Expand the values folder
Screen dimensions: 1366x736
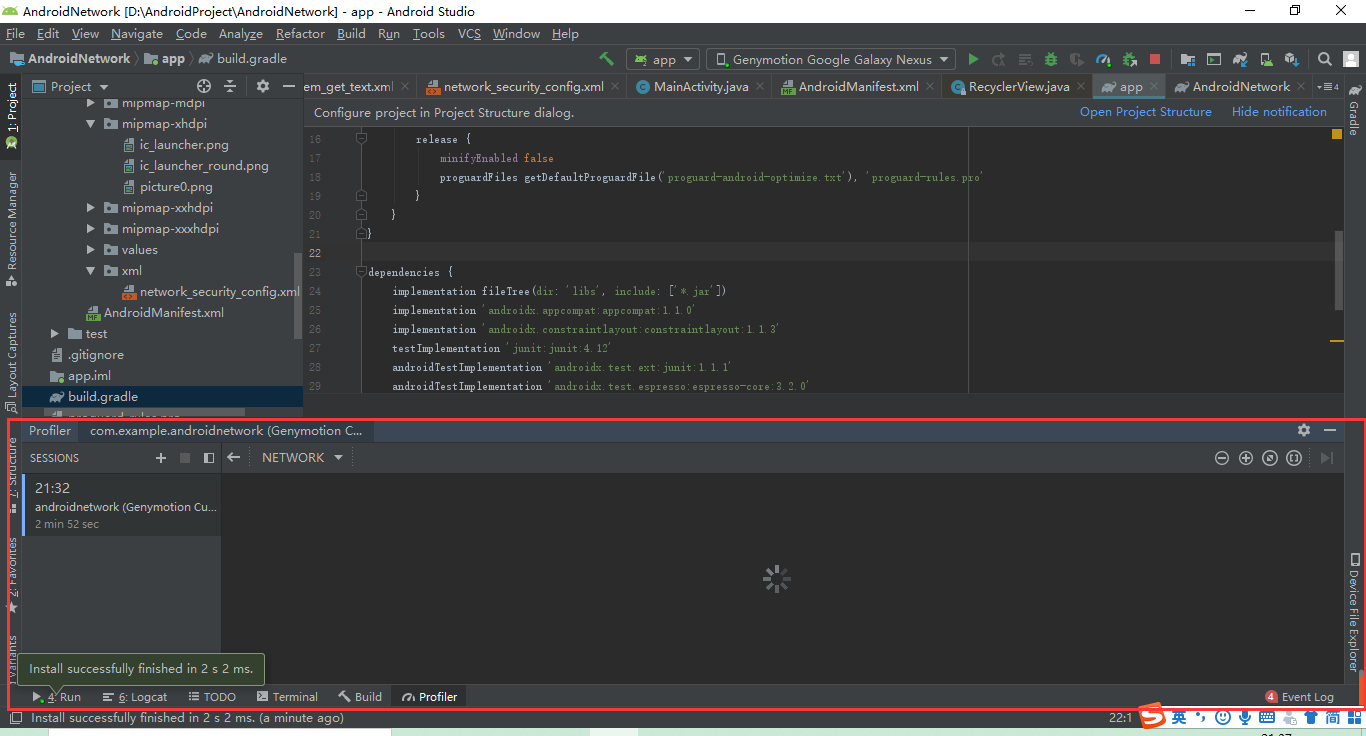(x=90, y=250)
